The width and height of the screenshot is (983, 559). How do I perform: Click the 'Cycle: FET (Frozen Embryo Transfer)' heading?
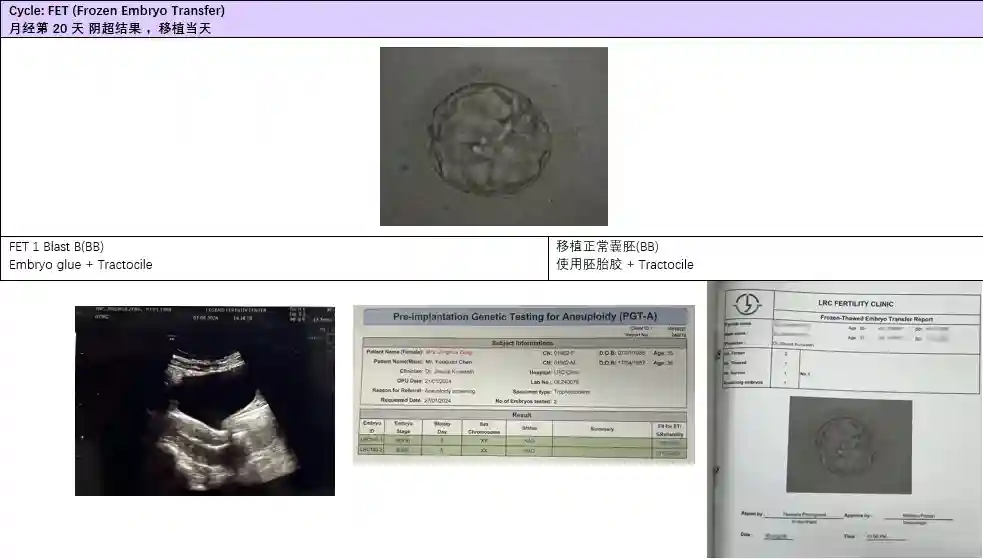click(x=117, y=11)
